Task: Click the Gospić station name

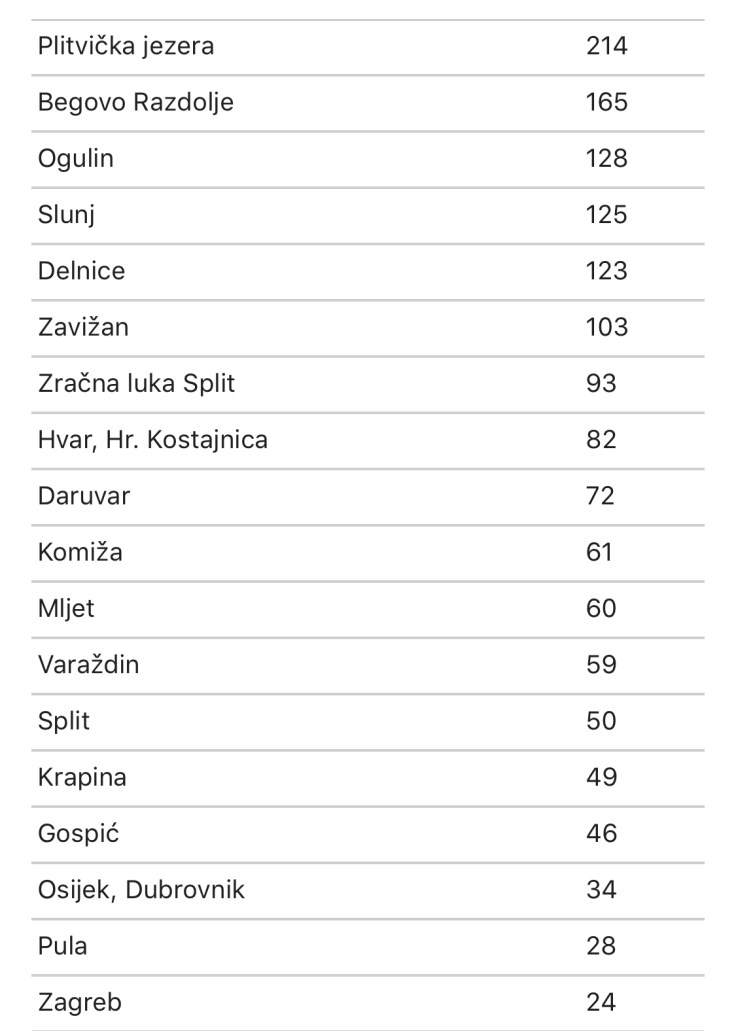Action: tap(78, 833)
